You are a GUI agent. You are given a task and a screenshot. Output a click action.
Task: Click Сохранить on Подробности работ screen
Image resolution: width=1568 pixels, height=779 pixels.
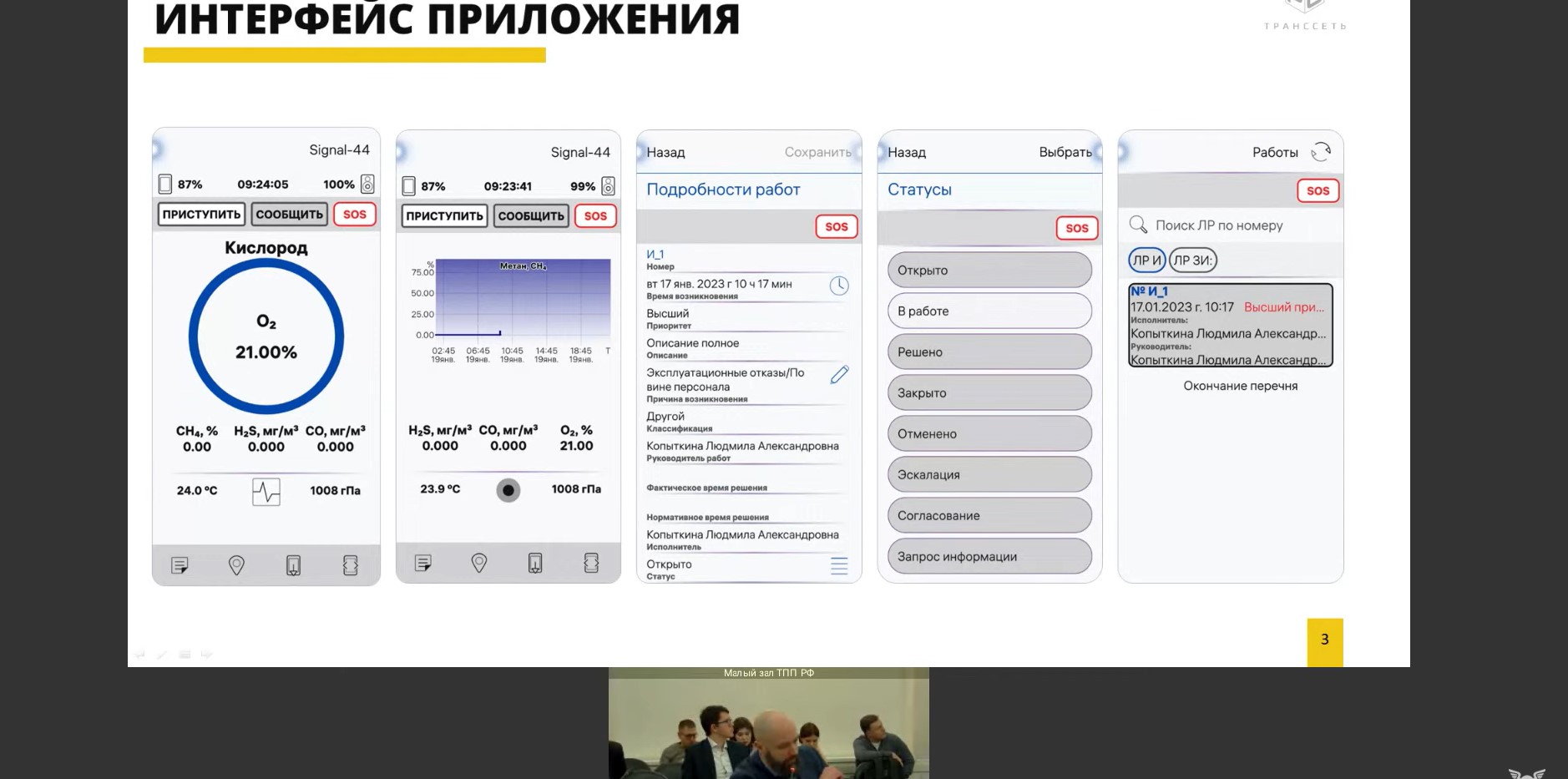[x=818, y=152]
